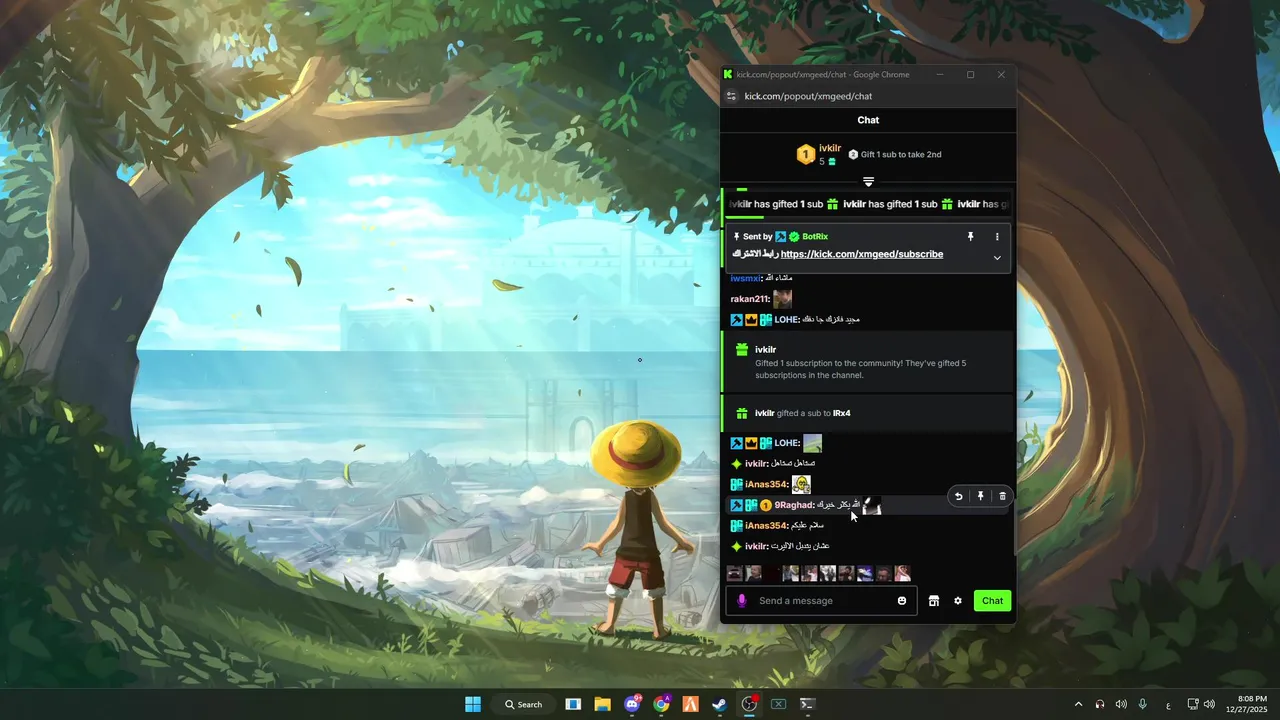The image size is (1280, 720).
Task: Collapse the gift leaderboard using the handle arrow
Action: 868,182
